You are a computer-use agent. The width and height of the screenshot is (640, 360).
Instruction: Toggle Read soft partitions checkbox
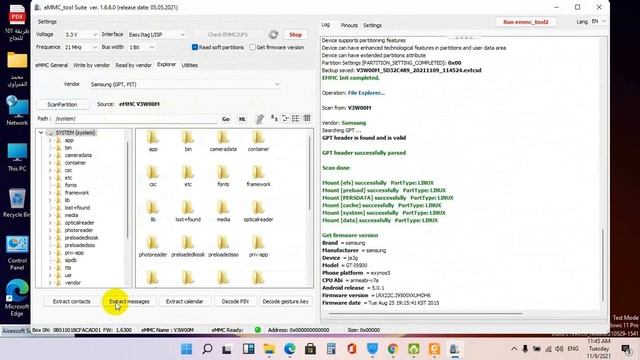click(195, 47)
